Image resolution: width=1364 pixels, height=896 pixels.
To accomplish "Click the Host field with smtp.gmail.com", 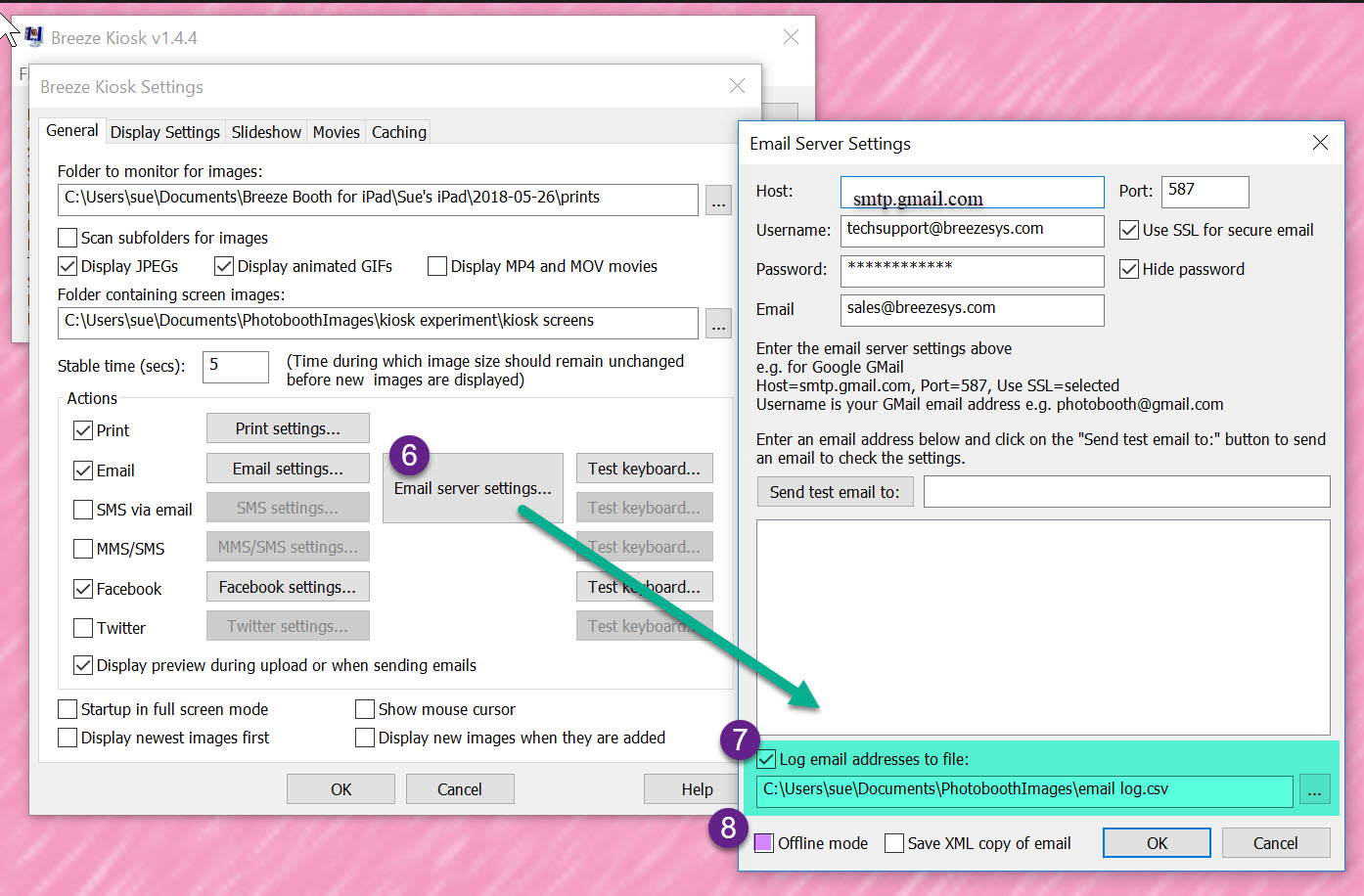I will (x=972, y=193).
